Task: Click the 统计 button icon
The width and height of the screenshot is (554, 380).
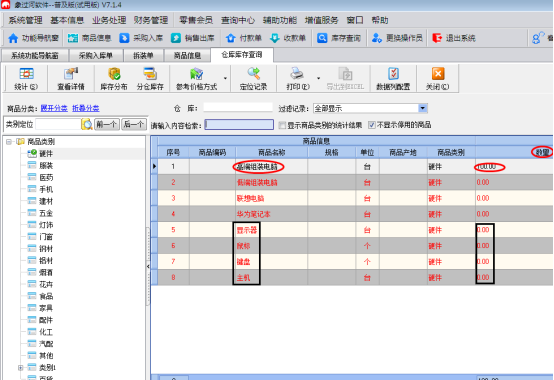Action: point(26,74)
